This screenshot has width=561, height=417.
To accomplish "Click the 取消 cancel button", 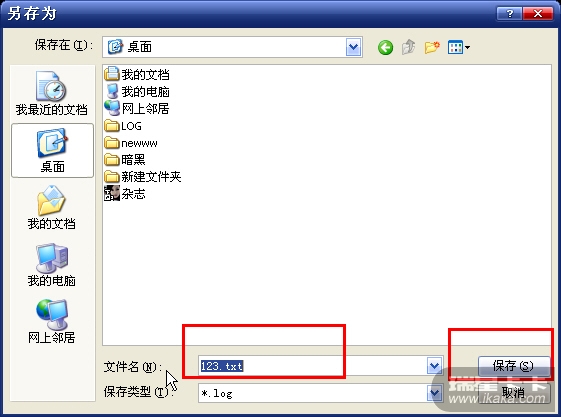I will (513, 393).
